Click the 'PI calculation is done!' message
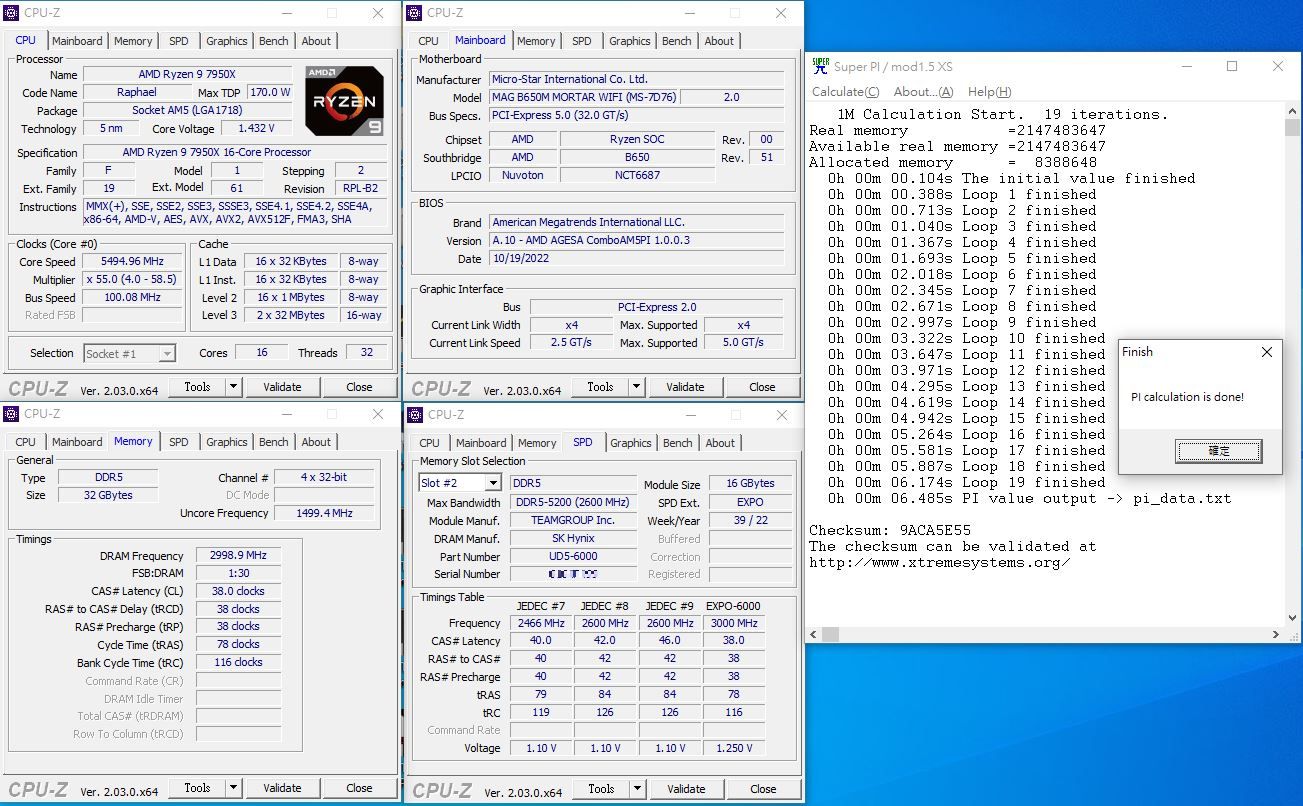Image resolution: width=1303 pixels, height=806 pixels. tap(1187, 397)
